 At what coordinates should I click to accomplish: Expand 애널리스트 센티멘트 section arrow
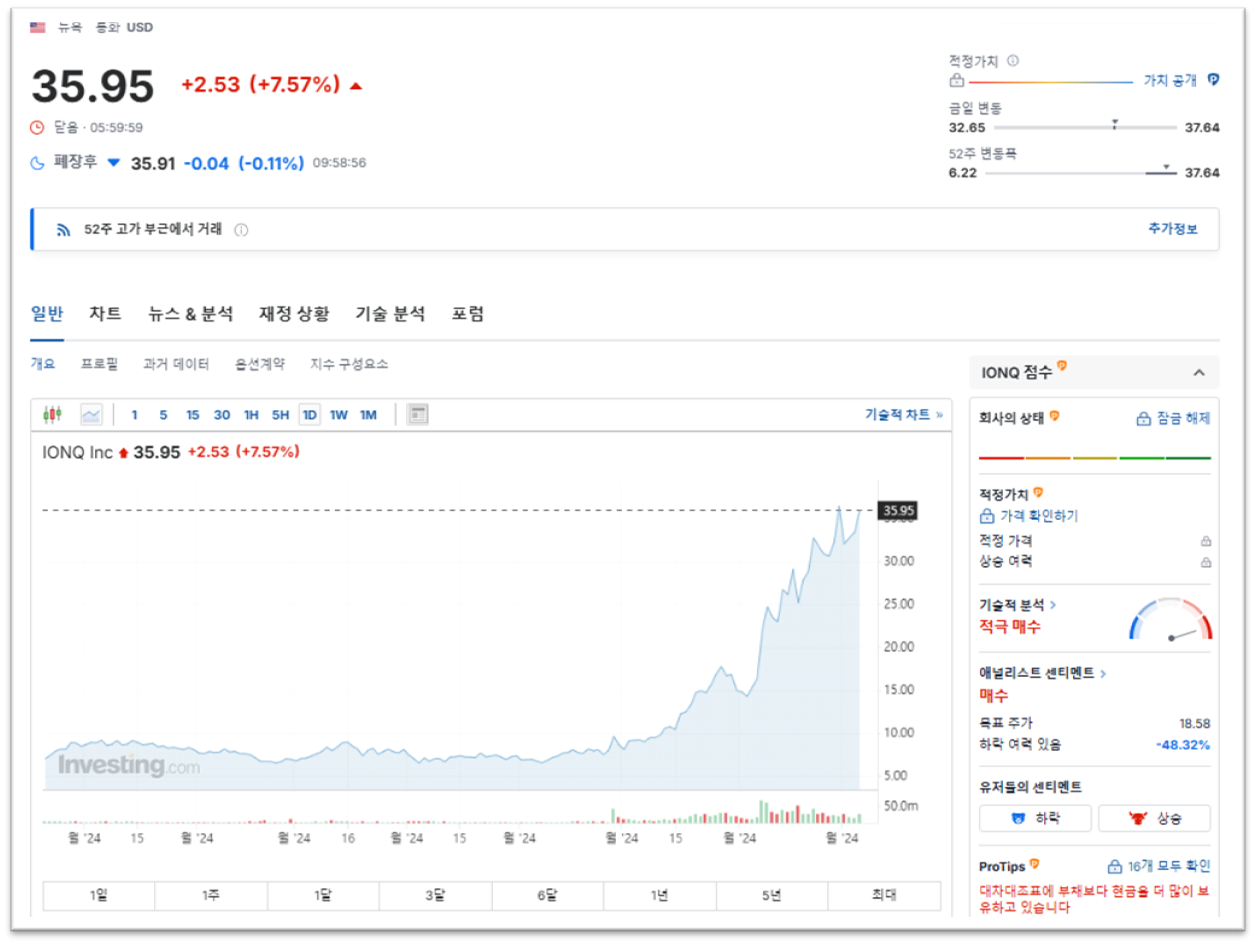point(1103,674)
